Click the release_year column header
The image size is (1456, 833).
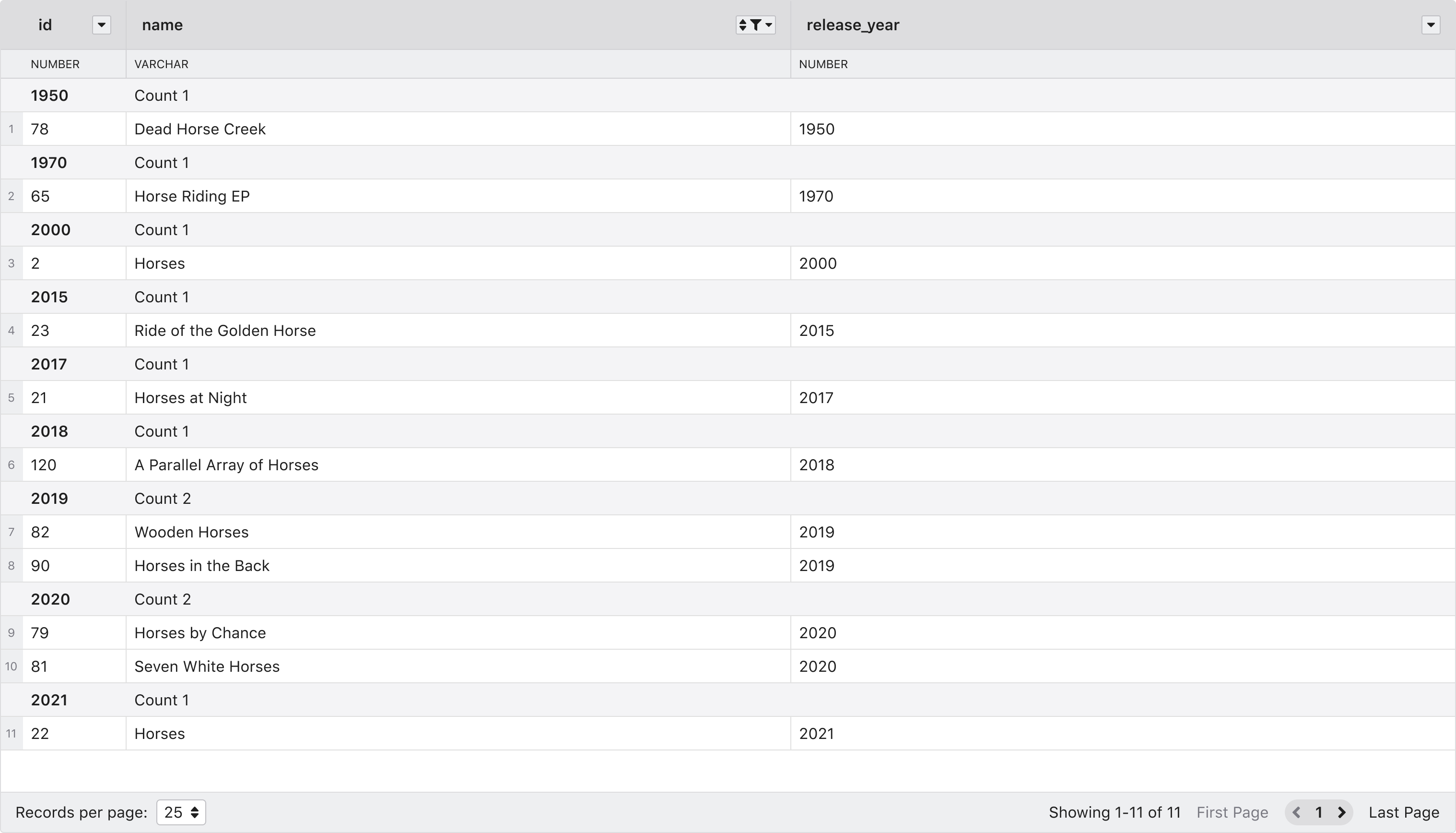(x=852, y=25)
